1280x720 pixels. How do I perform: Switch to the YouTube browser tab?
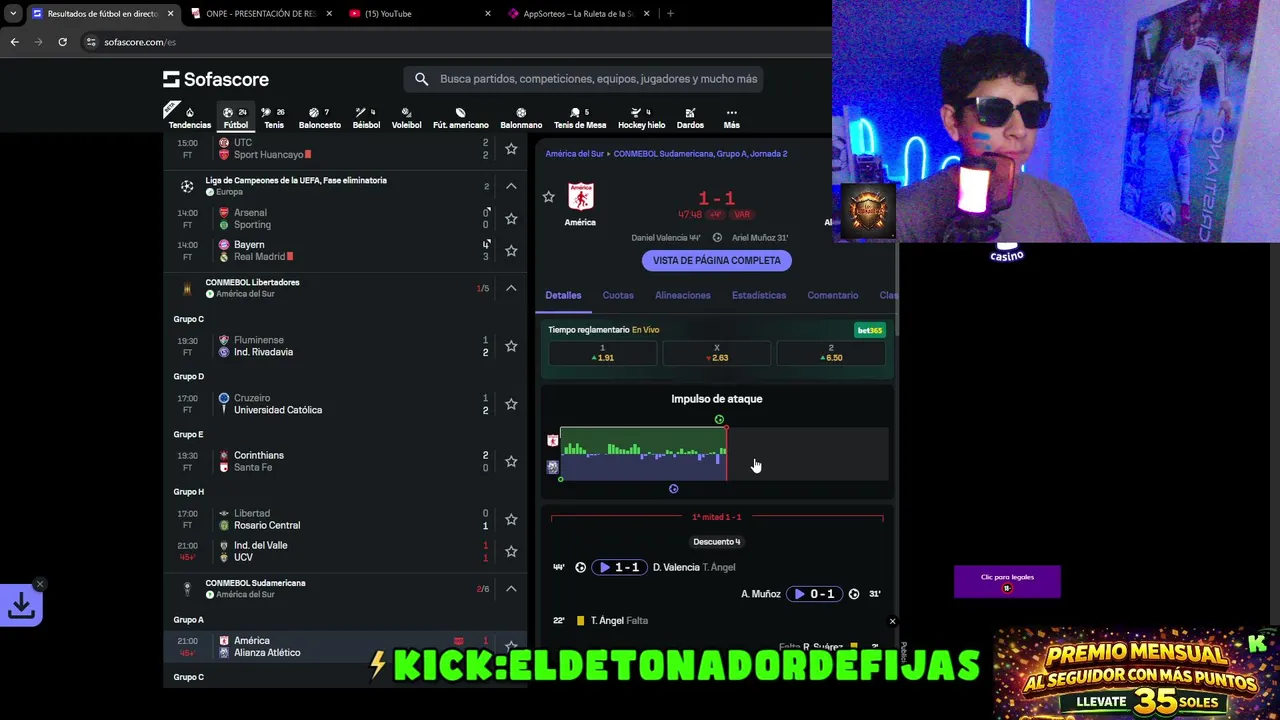tap(419, 14)
